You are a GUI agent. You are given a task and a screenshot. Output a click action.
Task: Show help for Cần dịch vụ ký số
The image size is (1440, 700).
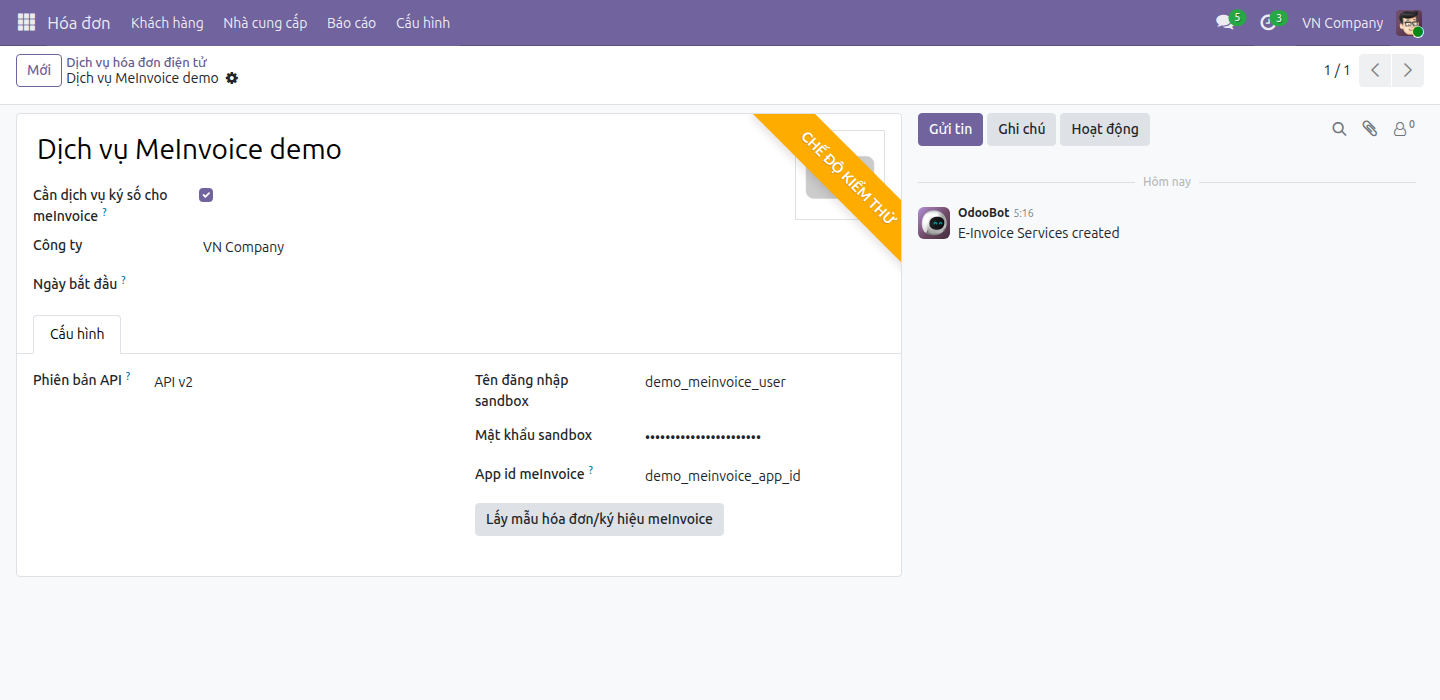[105, 213]
